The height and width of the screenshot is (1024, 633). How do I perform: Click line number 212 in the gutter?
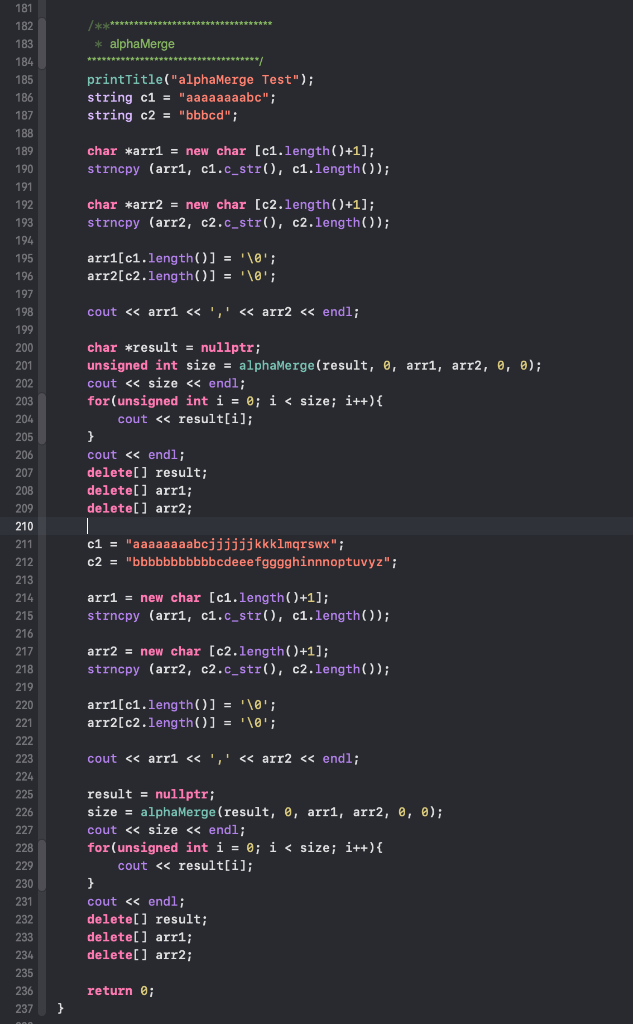[24, 562]
